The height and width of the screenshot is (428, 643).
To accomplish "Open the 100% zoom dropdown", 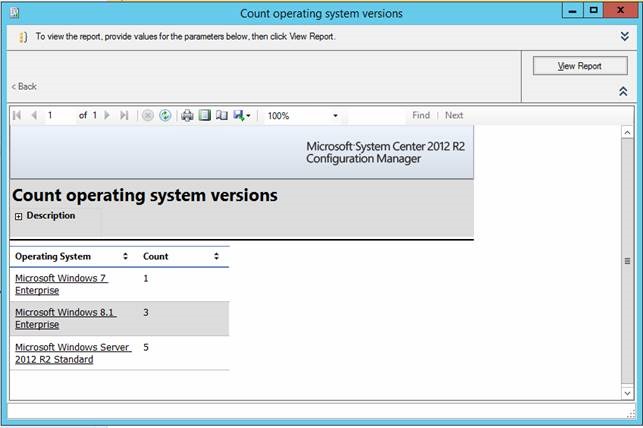I will (335, 116).
